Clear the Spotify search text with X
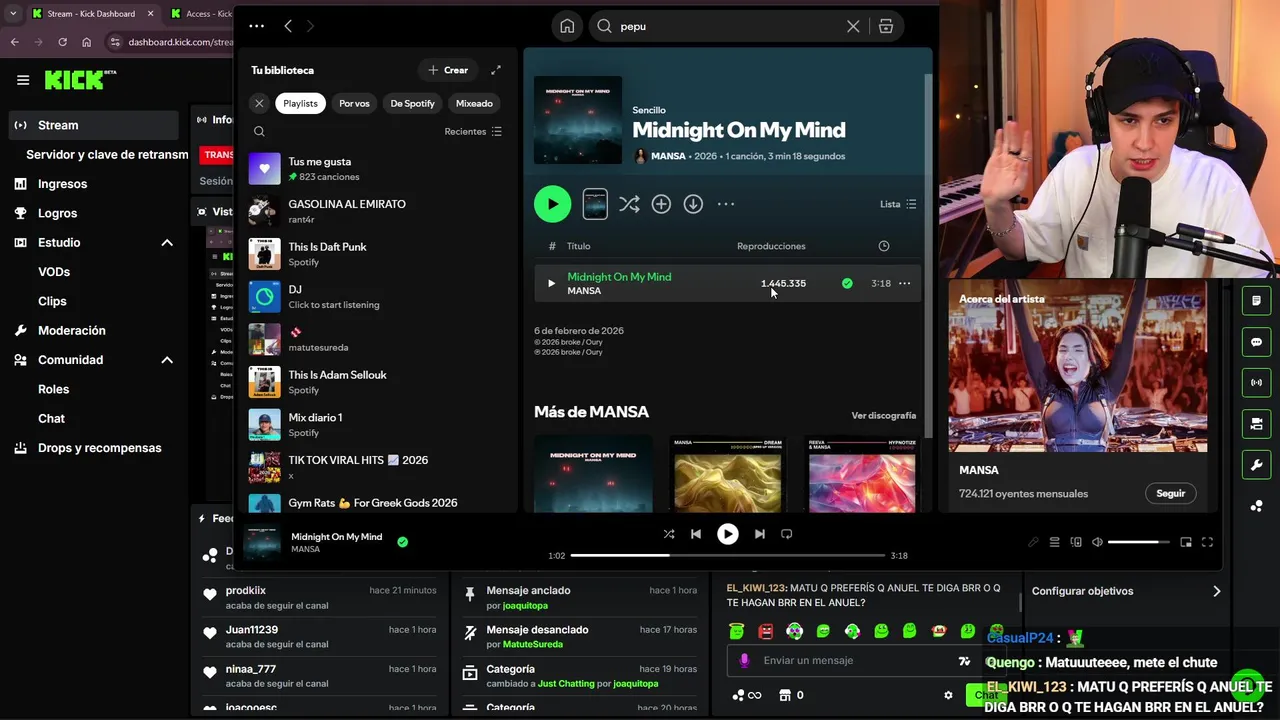Image resolution: width=1280 pixels, height=720 pixels. coord(853,26)
